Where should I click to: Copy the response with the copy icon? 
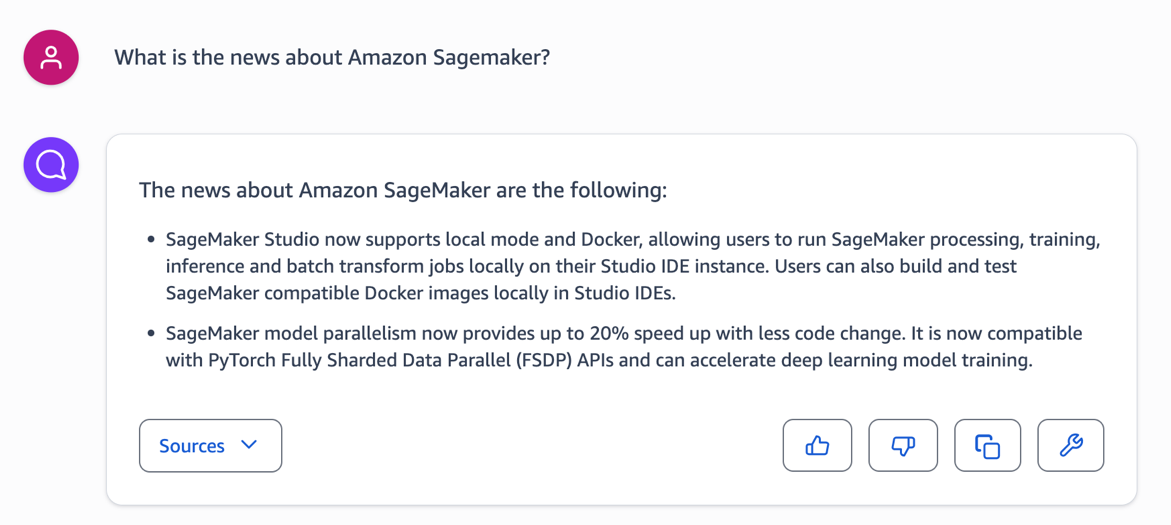(x=988, y=445)
